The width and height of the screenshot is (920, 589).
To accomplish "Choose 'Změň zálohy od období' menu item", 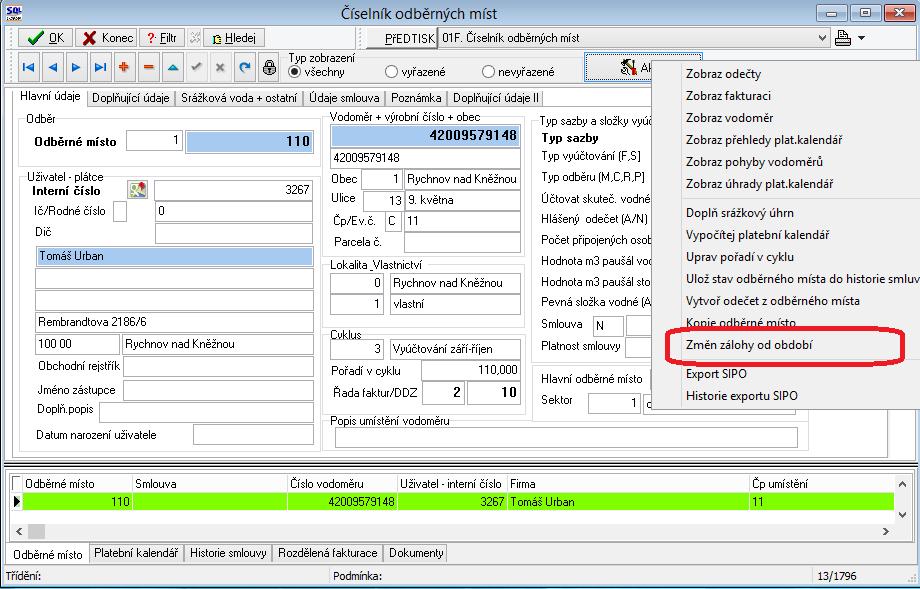I will [749, 345].
